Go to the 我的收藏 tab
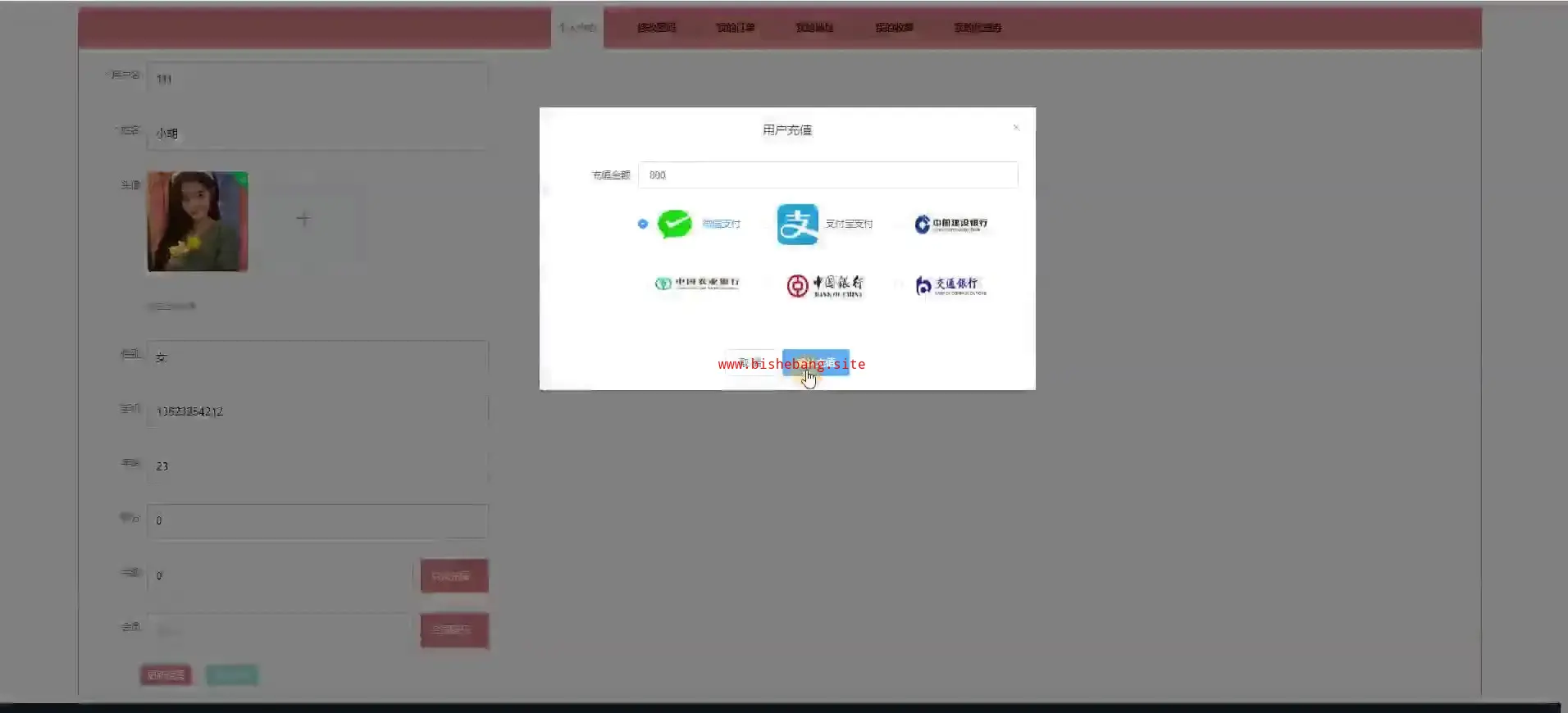The width and height of the screenshot is (1568, 713). coord(894,28)
